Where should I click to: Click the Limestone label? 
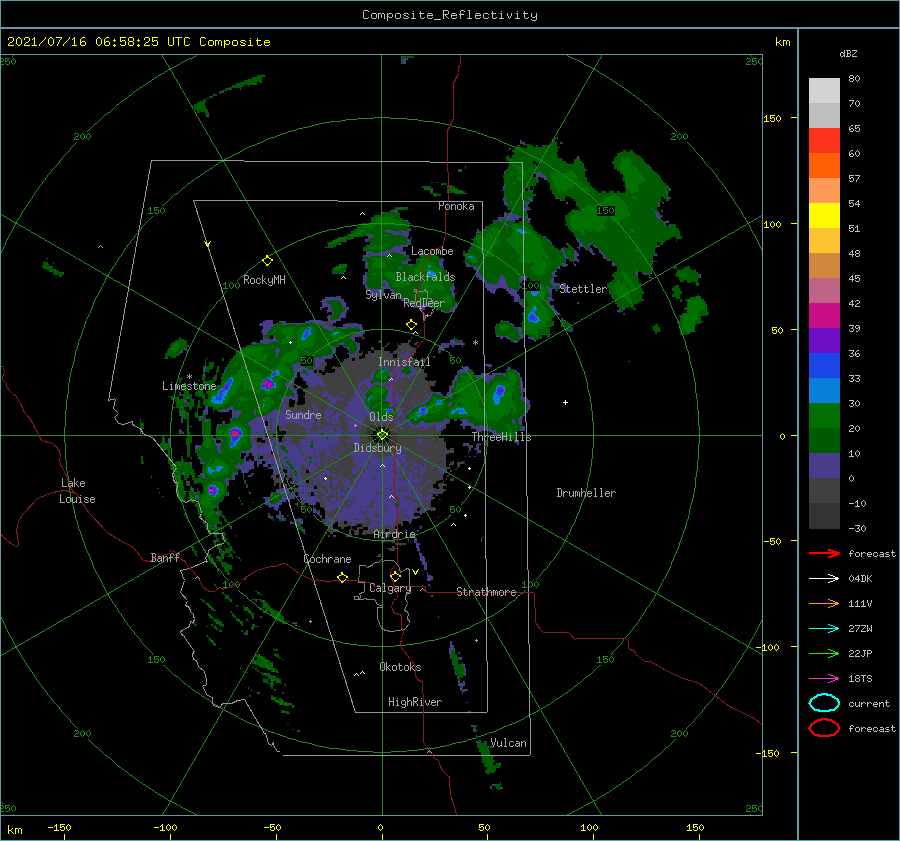click(x=189, y=386)
